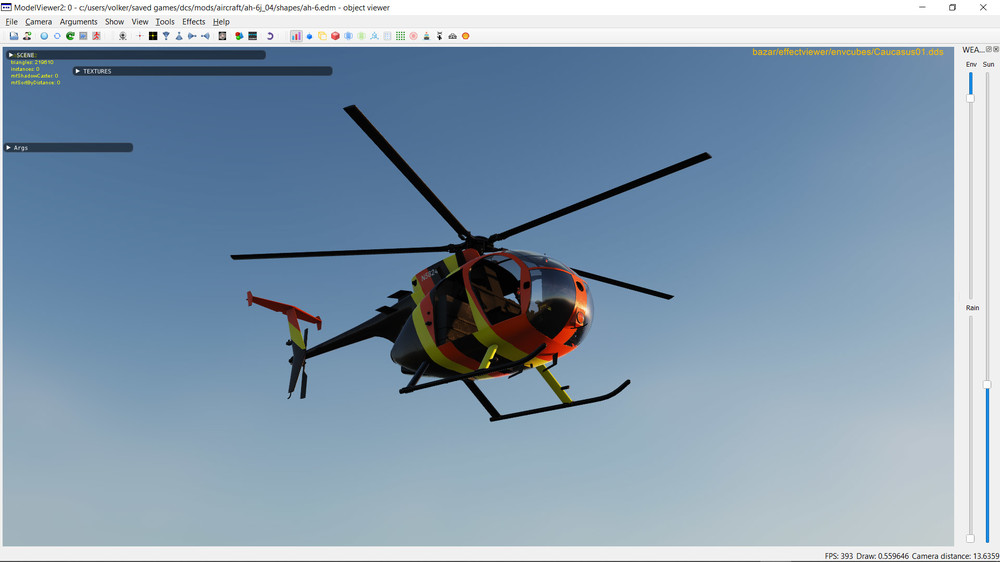Click the Caucasus01.dds envcube path text
This screenshot has width=1000, height=562.
(x=848, y=52)
